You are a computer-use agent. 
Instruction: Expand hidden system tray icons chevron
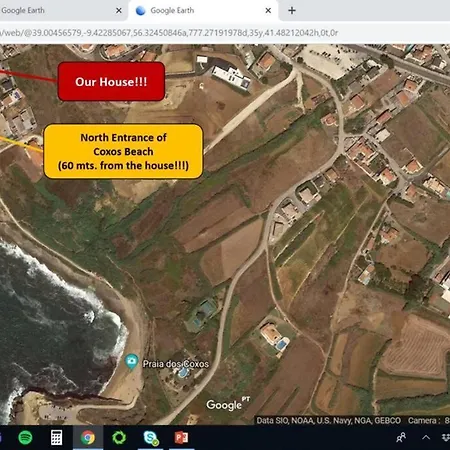[426, 437]
